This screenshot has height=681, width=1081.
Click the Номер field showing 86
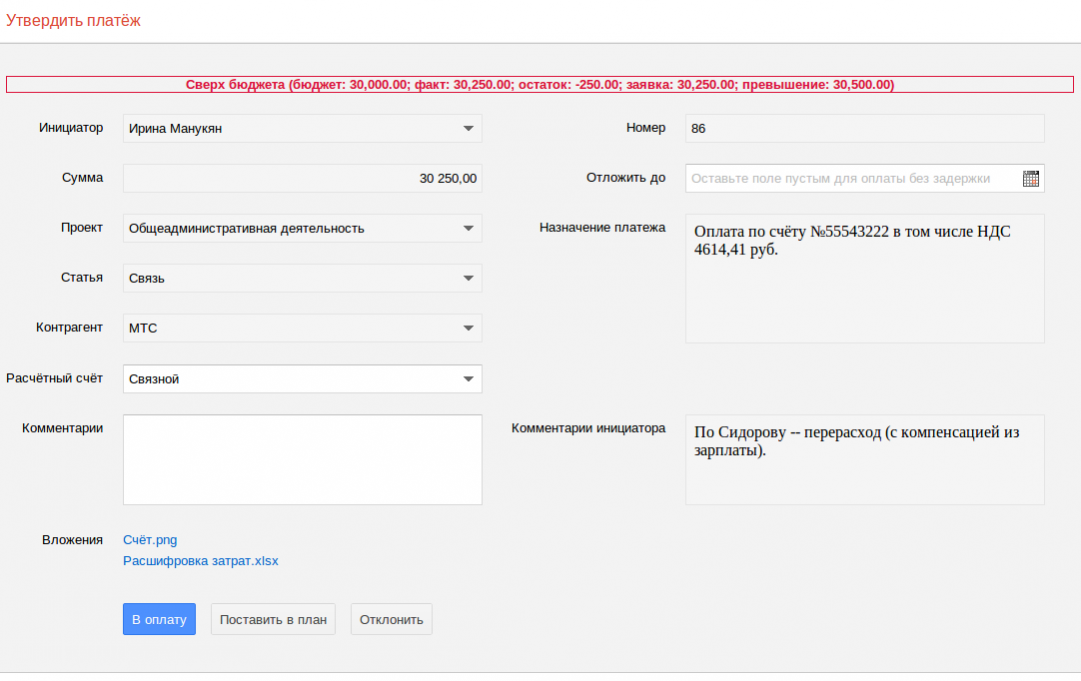[x=864, y=129]
